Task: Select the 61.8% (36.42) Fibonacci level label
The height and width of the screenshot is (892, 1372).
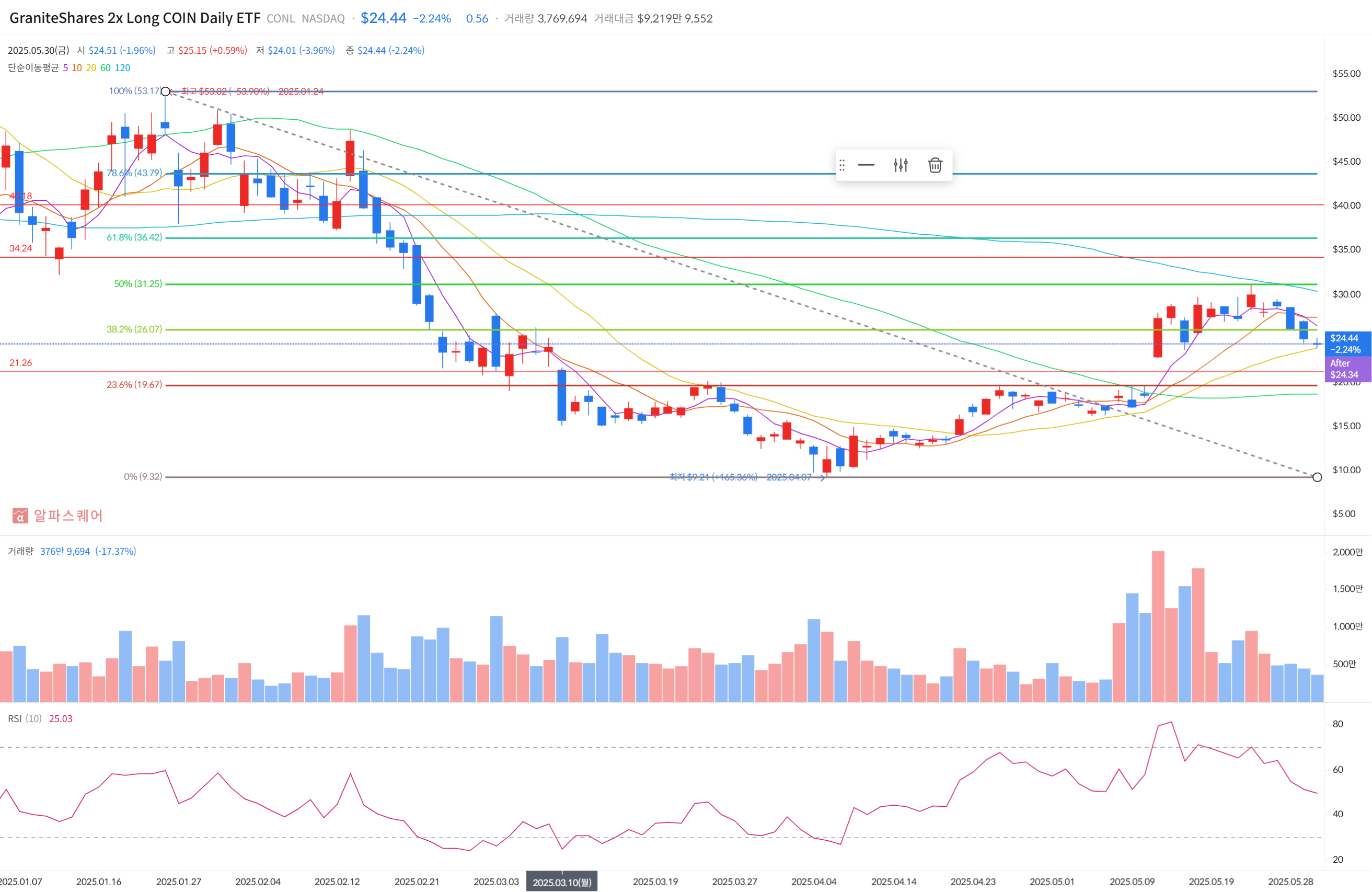Action: point(134,237)
